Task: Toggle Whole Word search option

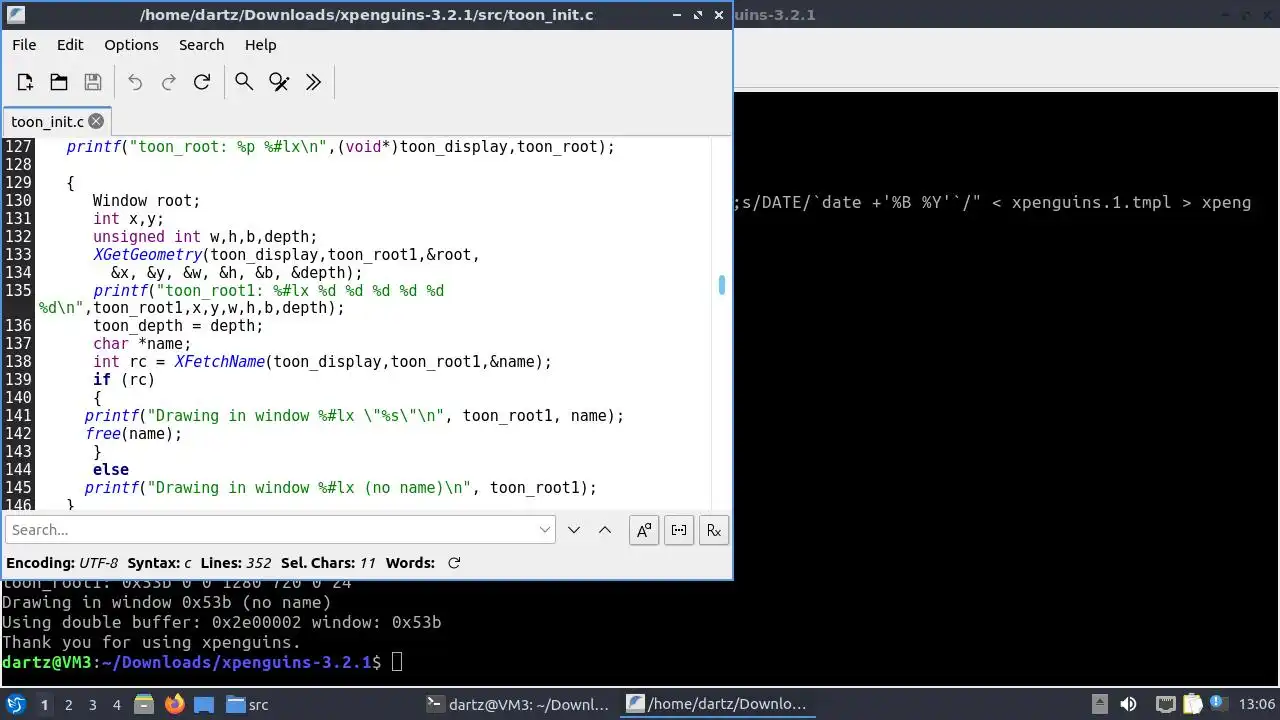Action: tap(679, 530)
